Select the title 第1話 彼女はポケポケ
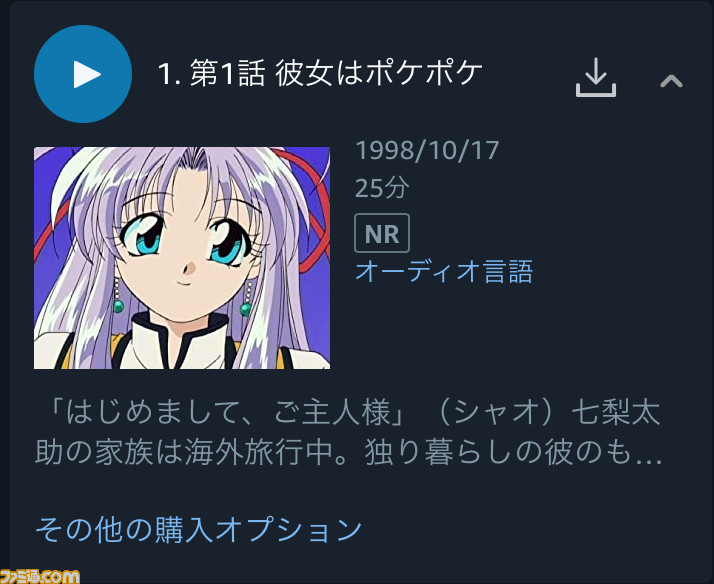This screenshot has height=584, width=714. click(x=336, y=73)
